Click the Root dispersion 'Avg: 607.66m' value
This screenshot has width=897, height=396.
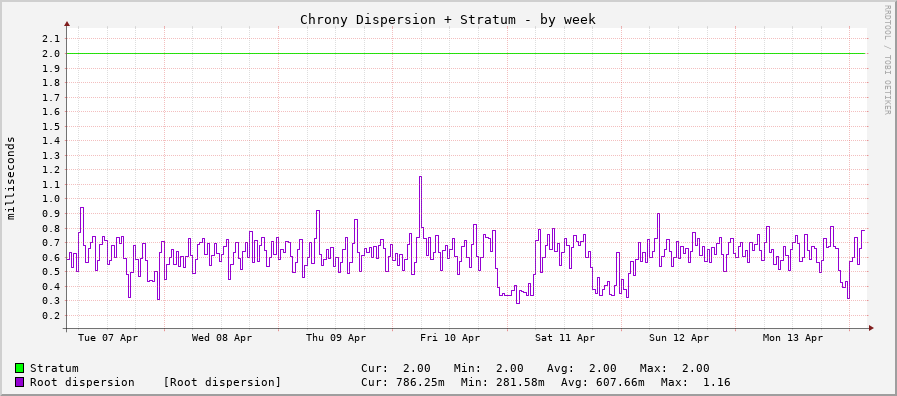(x=602, y=382)
